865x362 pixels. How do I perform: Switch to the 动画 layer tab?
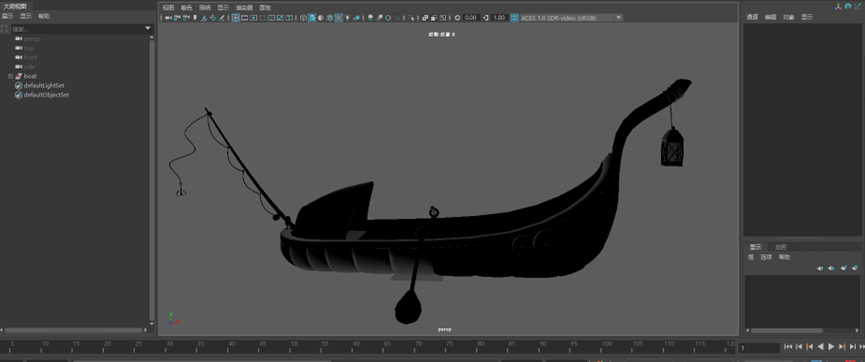pyautogui.click(x=780, y=247)
